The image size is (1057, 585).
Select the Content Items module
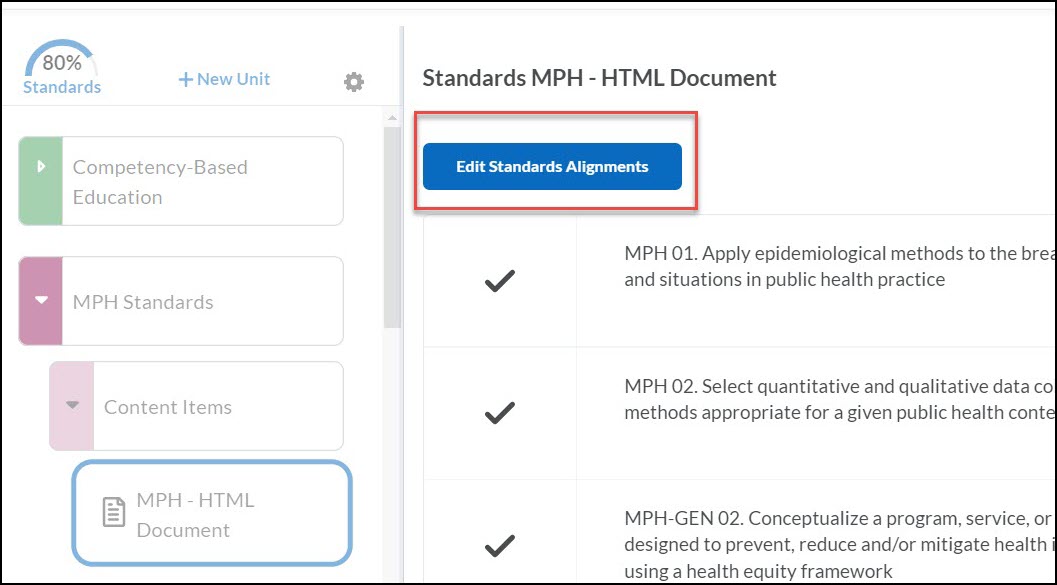[196, 406]
